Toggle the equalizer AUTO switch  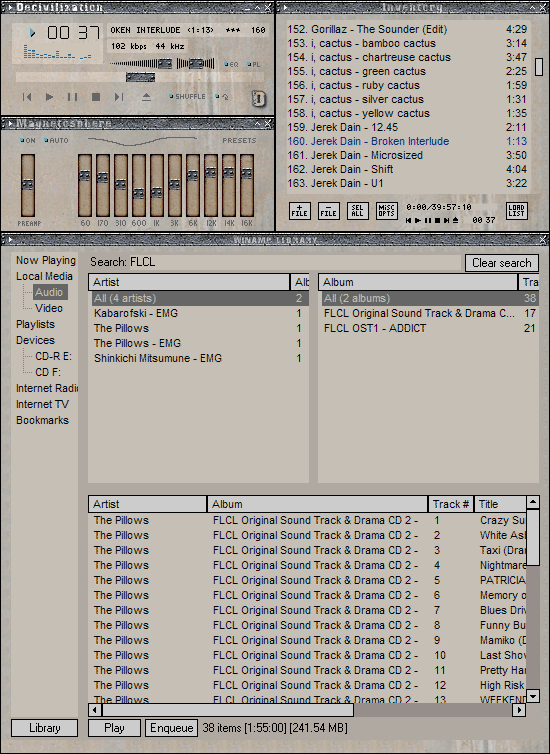(x=57, y=140)
